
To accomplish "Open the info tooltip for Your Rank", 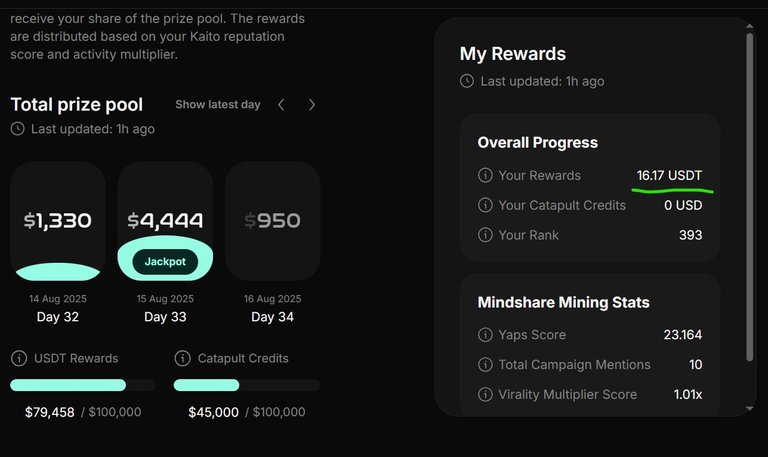I will pos(485,235).
